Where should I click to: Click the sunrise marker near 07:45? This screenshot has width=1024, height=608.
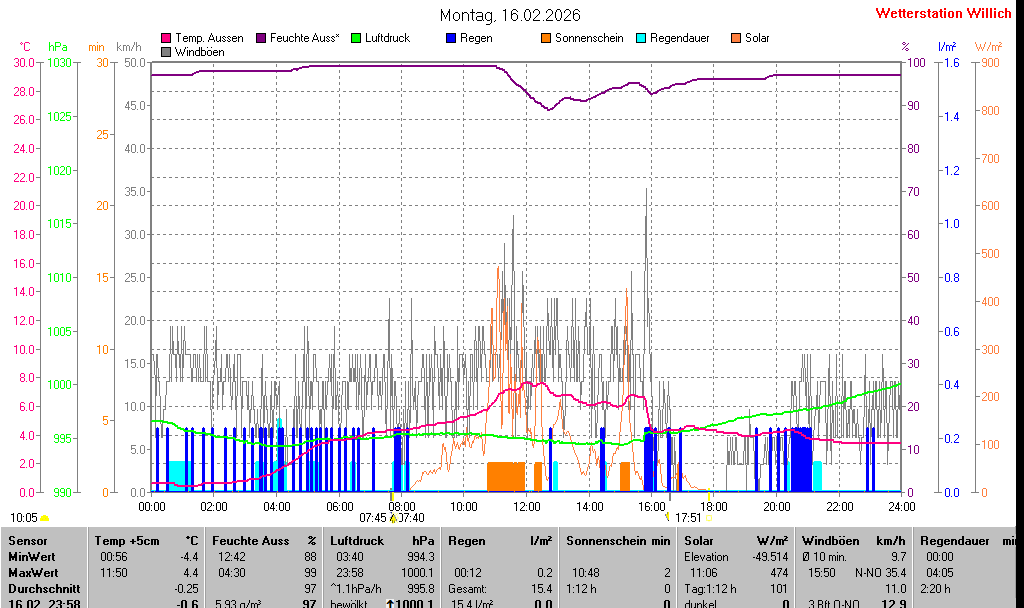tap(393, 518)
